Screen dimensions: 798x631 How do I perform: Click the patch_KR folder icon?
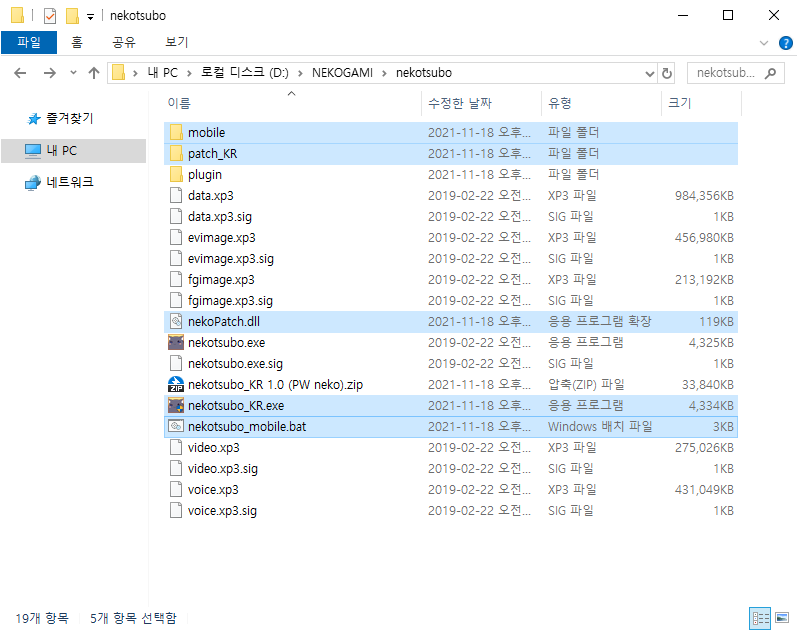pyautogui.click(x=176, y=153)
